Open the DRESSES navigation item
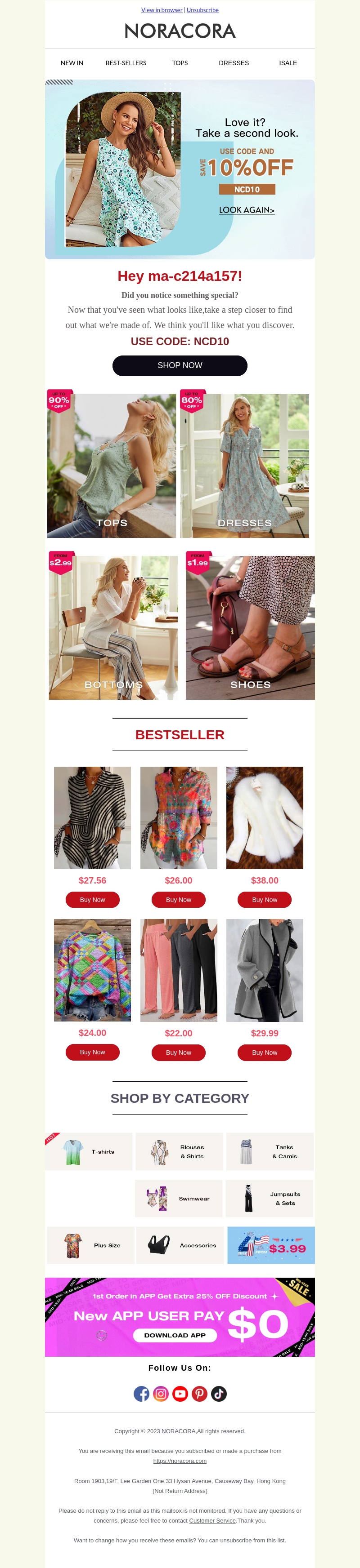The width and height of the screenshot is (360, 1568). pos(234,63)
